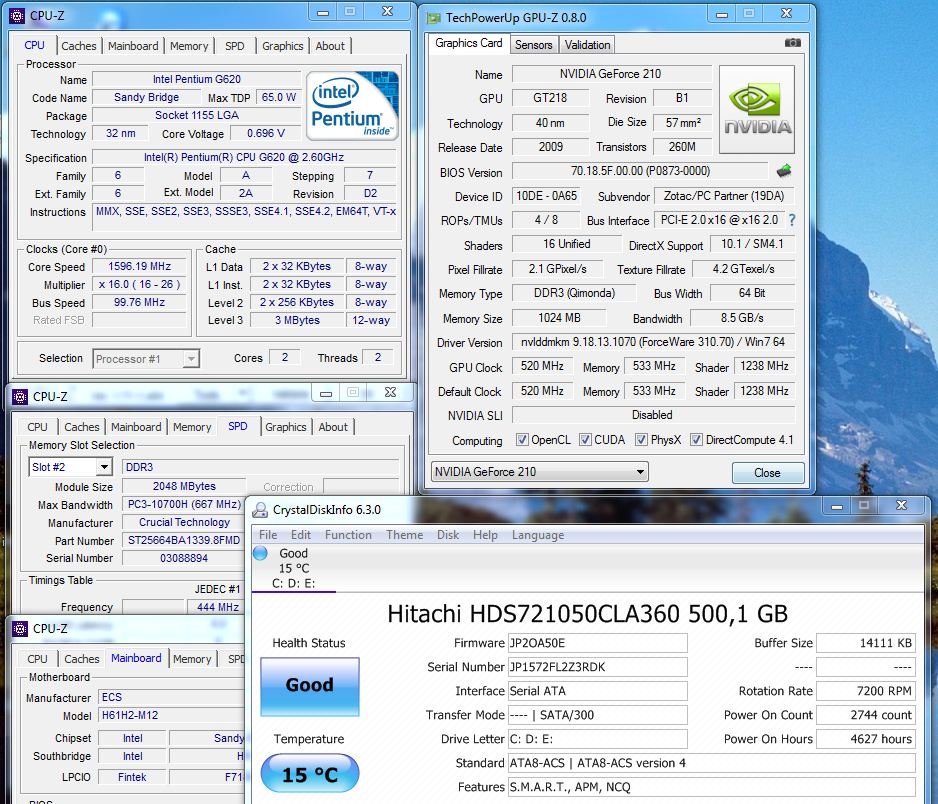
Task: Click the GPU-Z screenshot camera icon
Action: [x=792, y=43]
